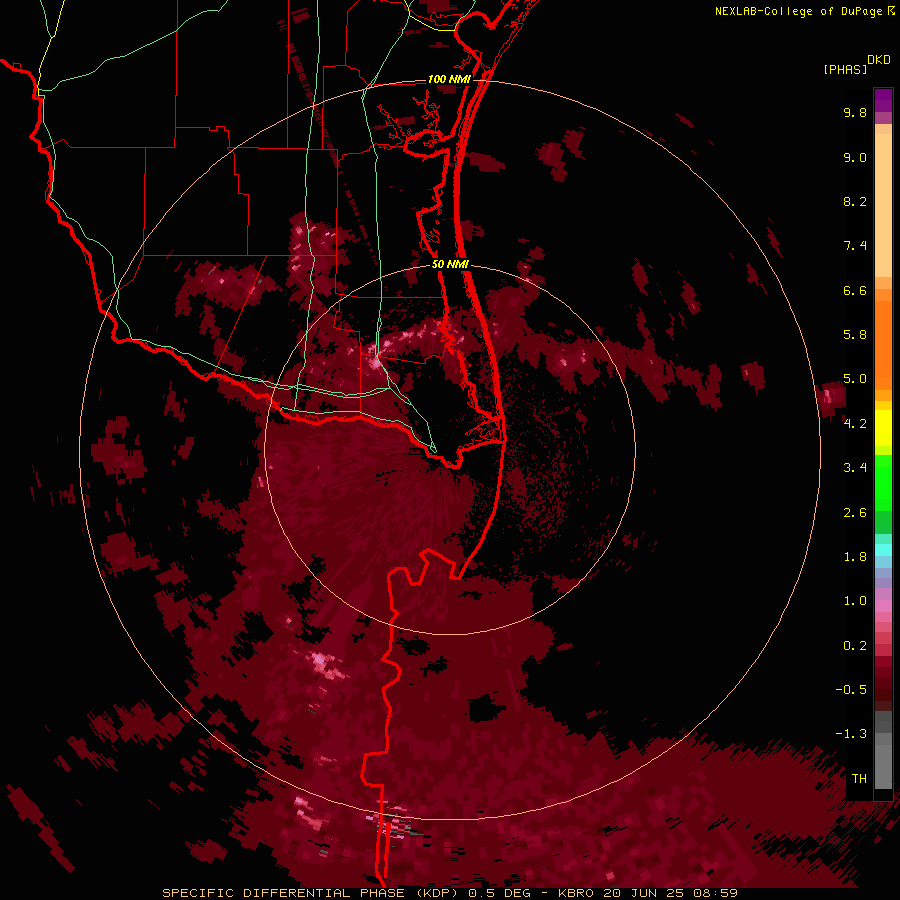The image size is (900, 900).
Task: Click the bright green color bar segment
Action: 883,484
